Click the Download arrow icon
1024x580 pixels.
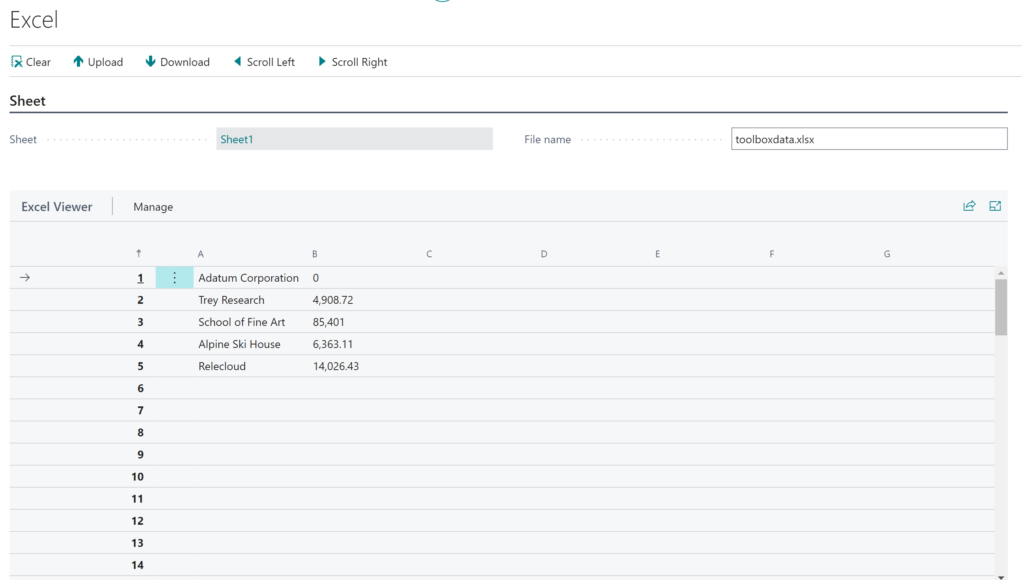click(150, 61)
